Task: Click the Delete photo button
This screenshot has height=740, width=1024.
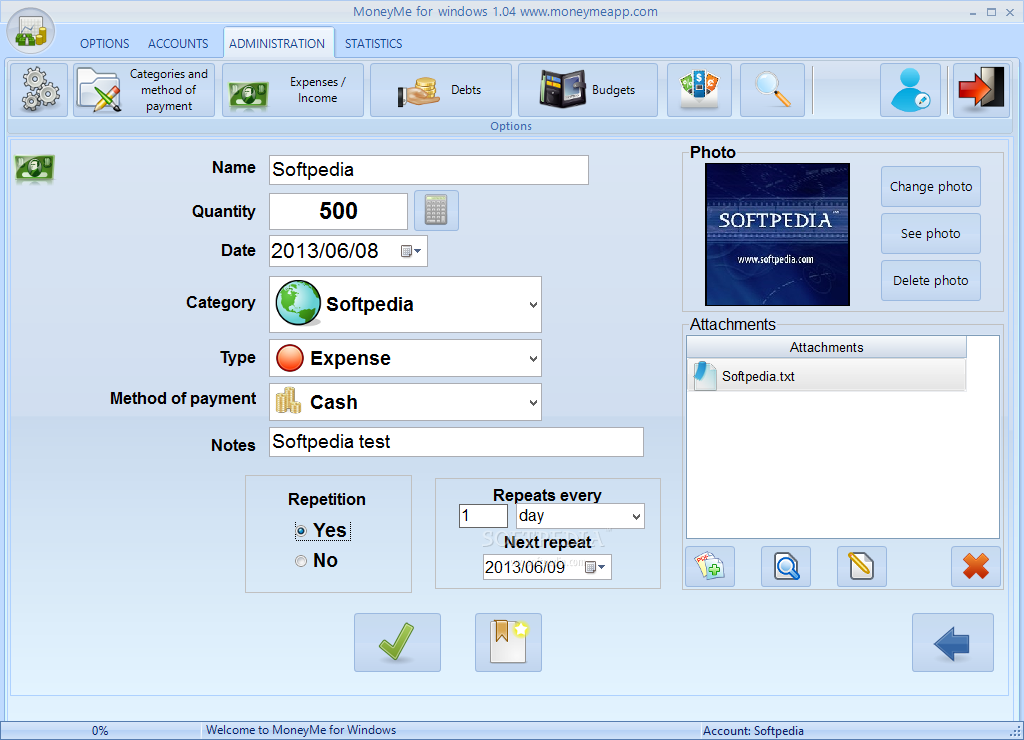Action: click(x=931, y=281)
